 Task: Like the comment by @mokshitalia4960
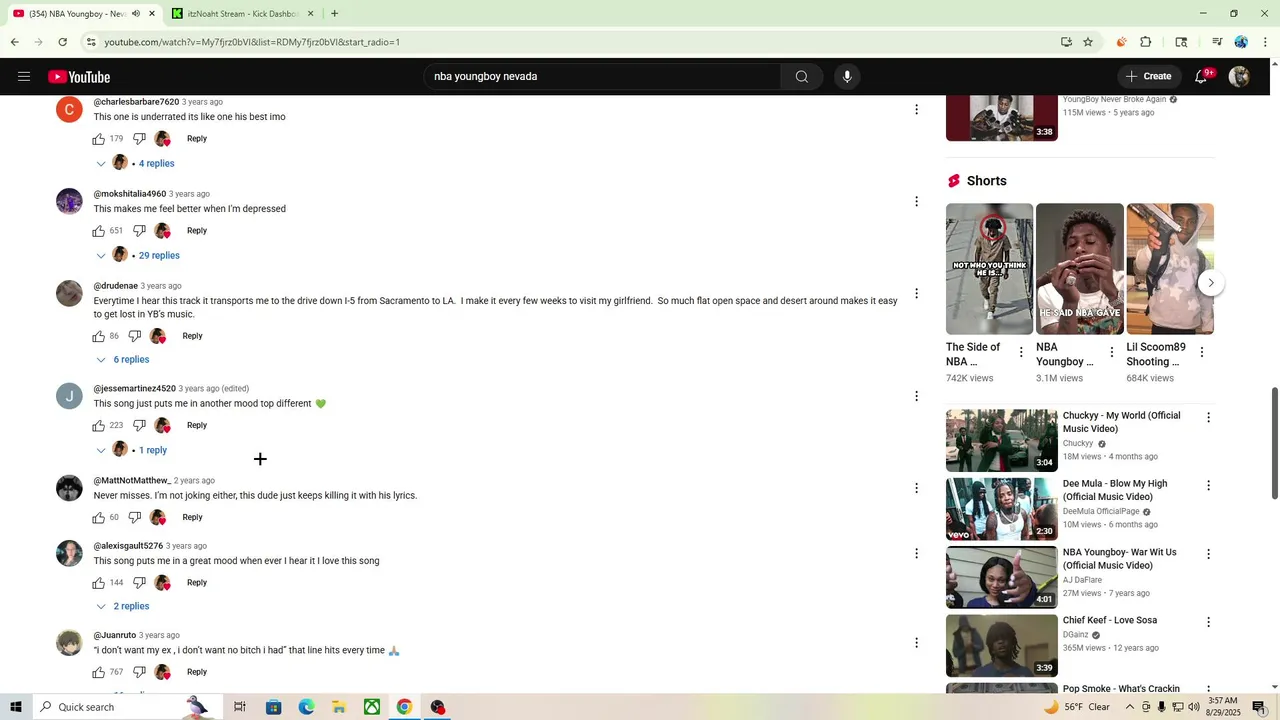pyautogui.click(x=99, y=231)
